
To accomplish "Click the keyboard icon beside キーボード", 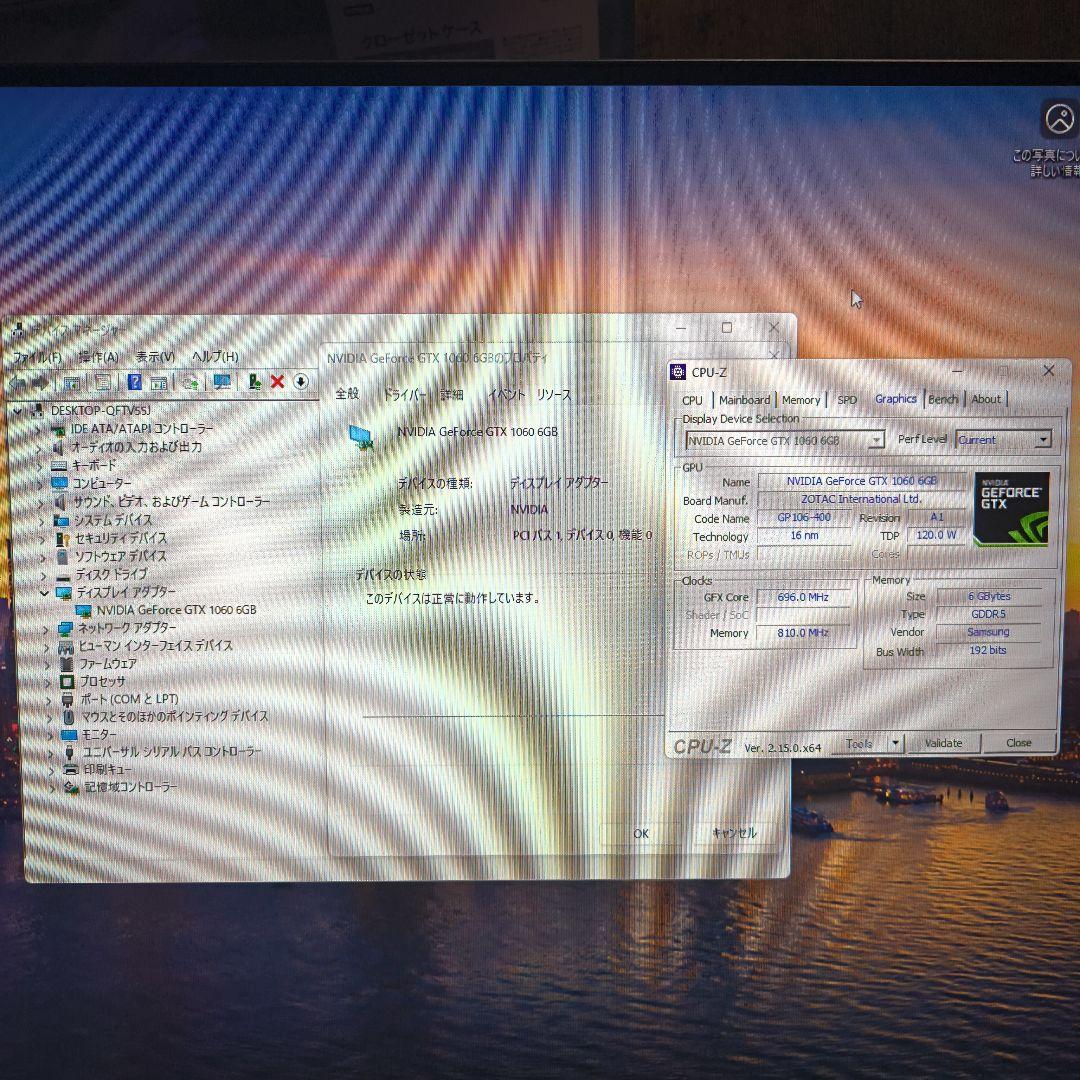I will 59,466.
